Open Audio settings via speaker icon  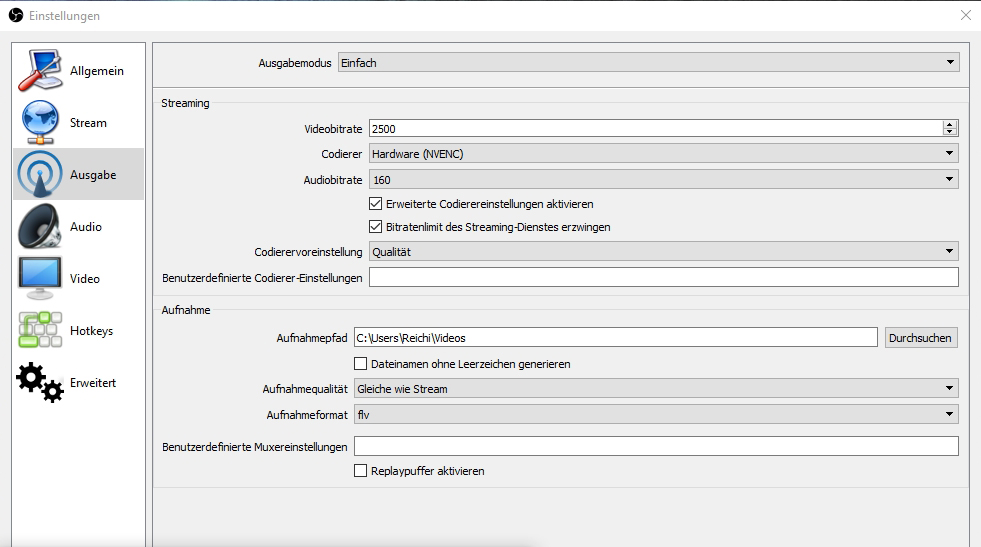[40, 227]
